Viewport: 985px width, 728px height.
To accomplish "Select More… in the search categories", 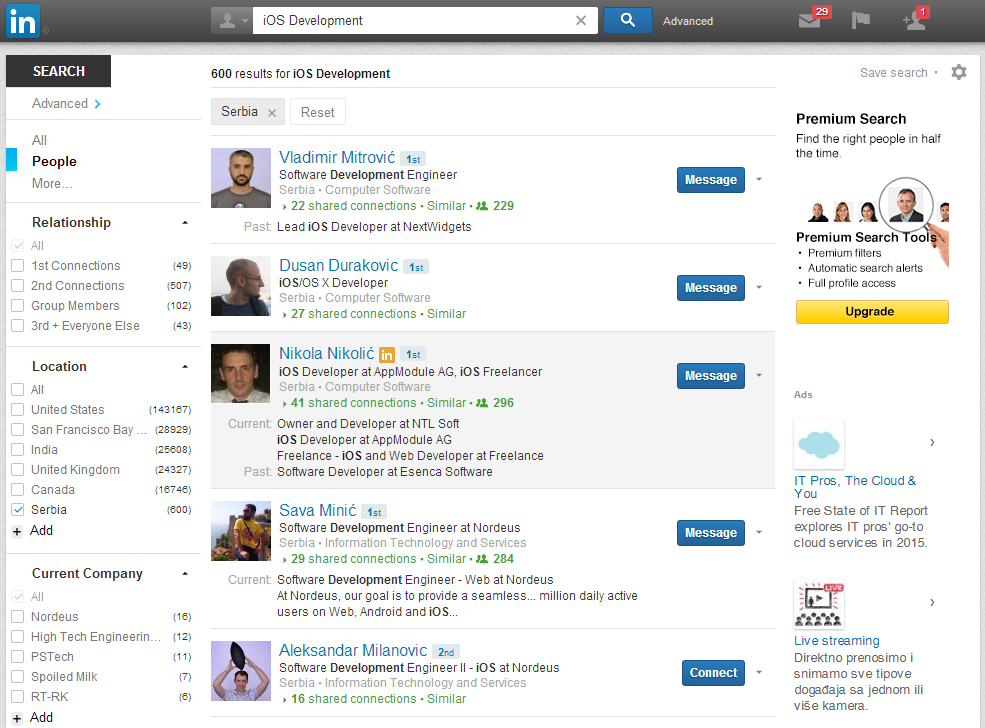I will point(52,183).
